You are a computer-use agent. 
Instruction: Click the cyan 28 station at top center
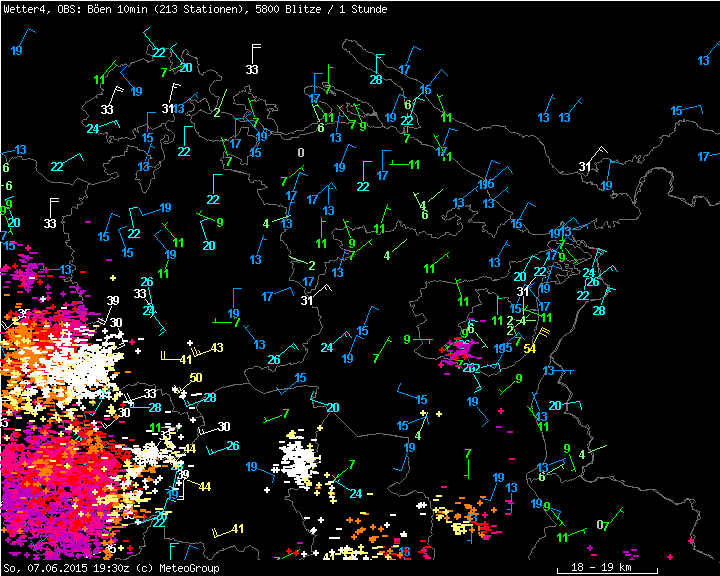(x=376, y=80)
